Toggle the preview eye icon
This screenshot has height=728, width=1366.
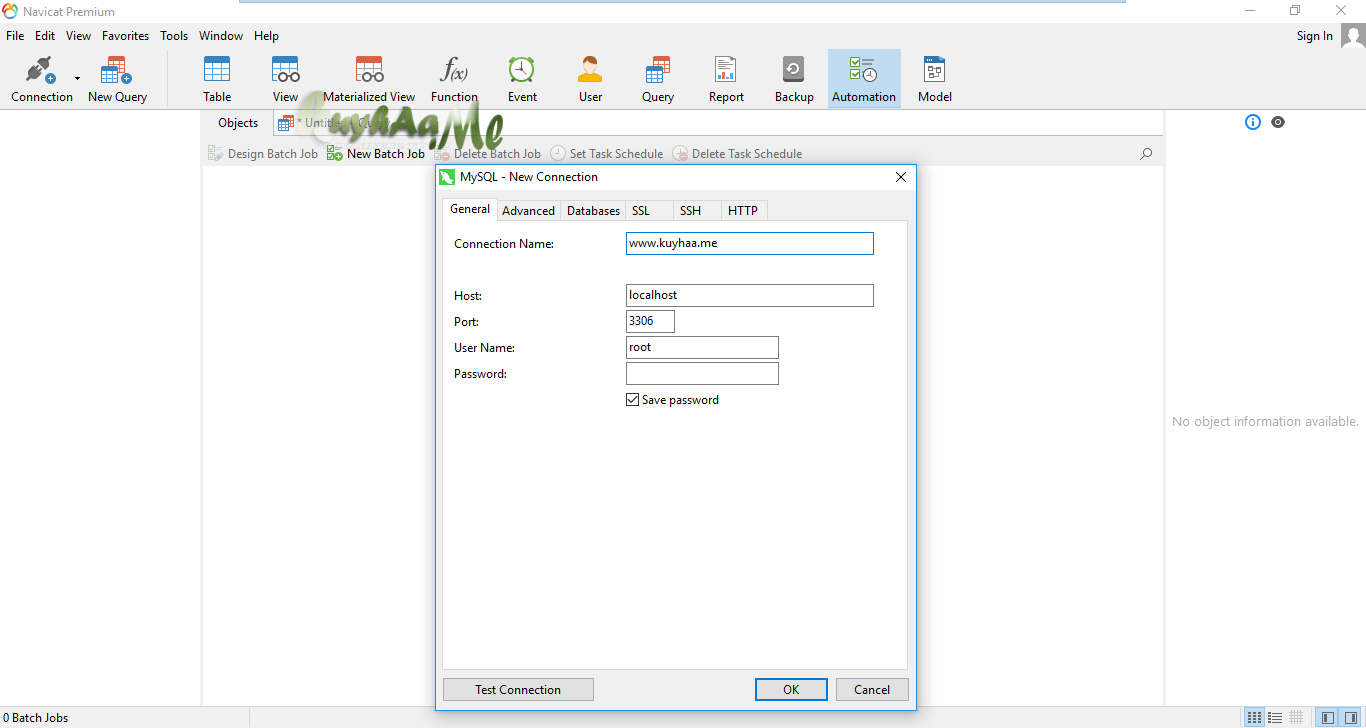coord(1278,122)
